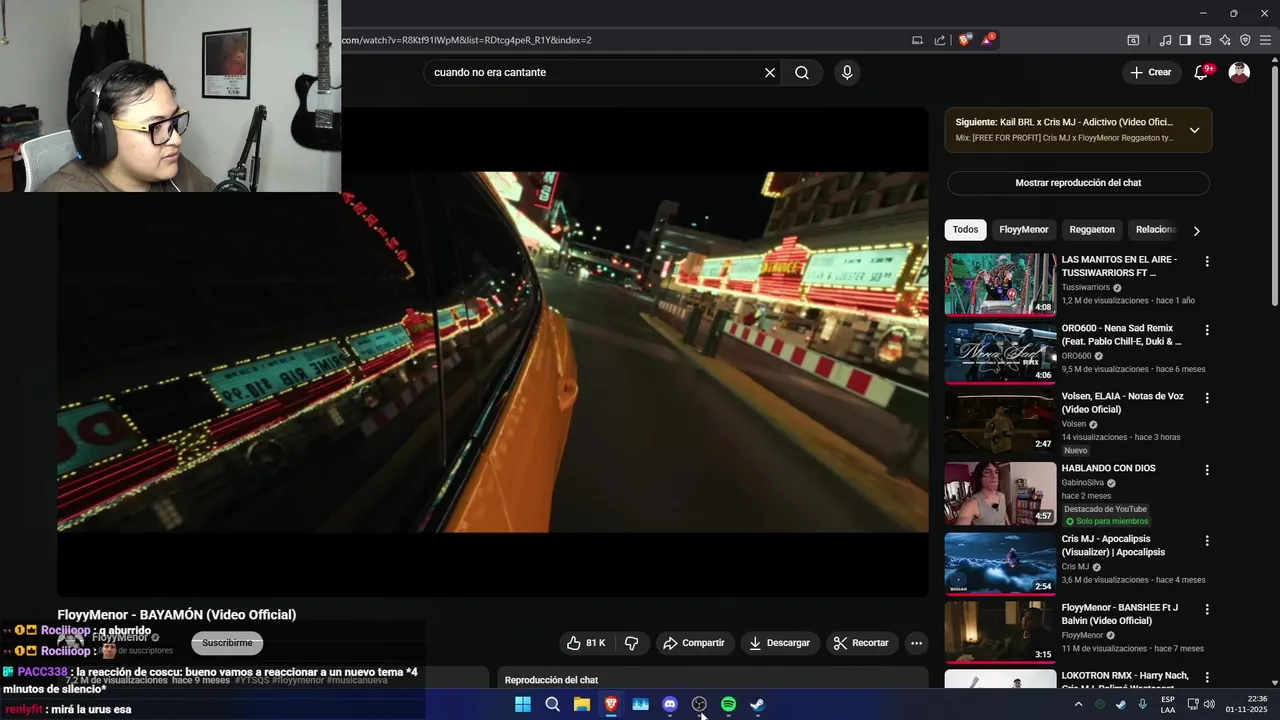Open LAS MANITOS EN EL AIRE thumbnail
This screenshot has height=720, width=1280.
[x=1000, y=284]
